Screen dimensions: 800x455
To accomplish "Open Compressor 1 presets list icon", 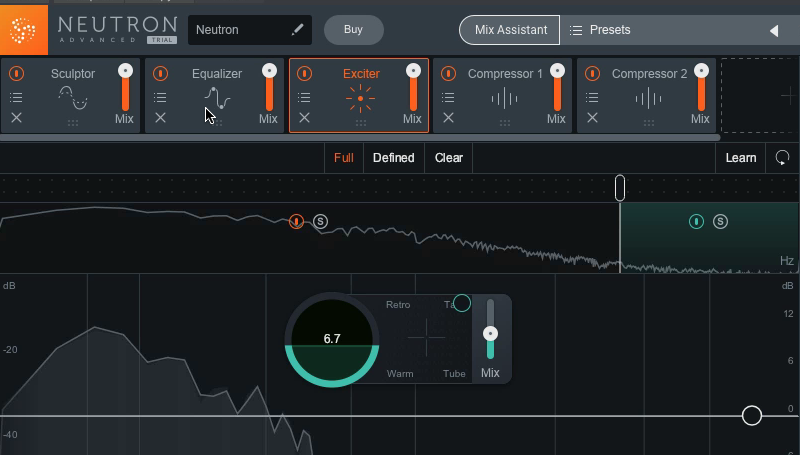I will [x=448, y=97].
